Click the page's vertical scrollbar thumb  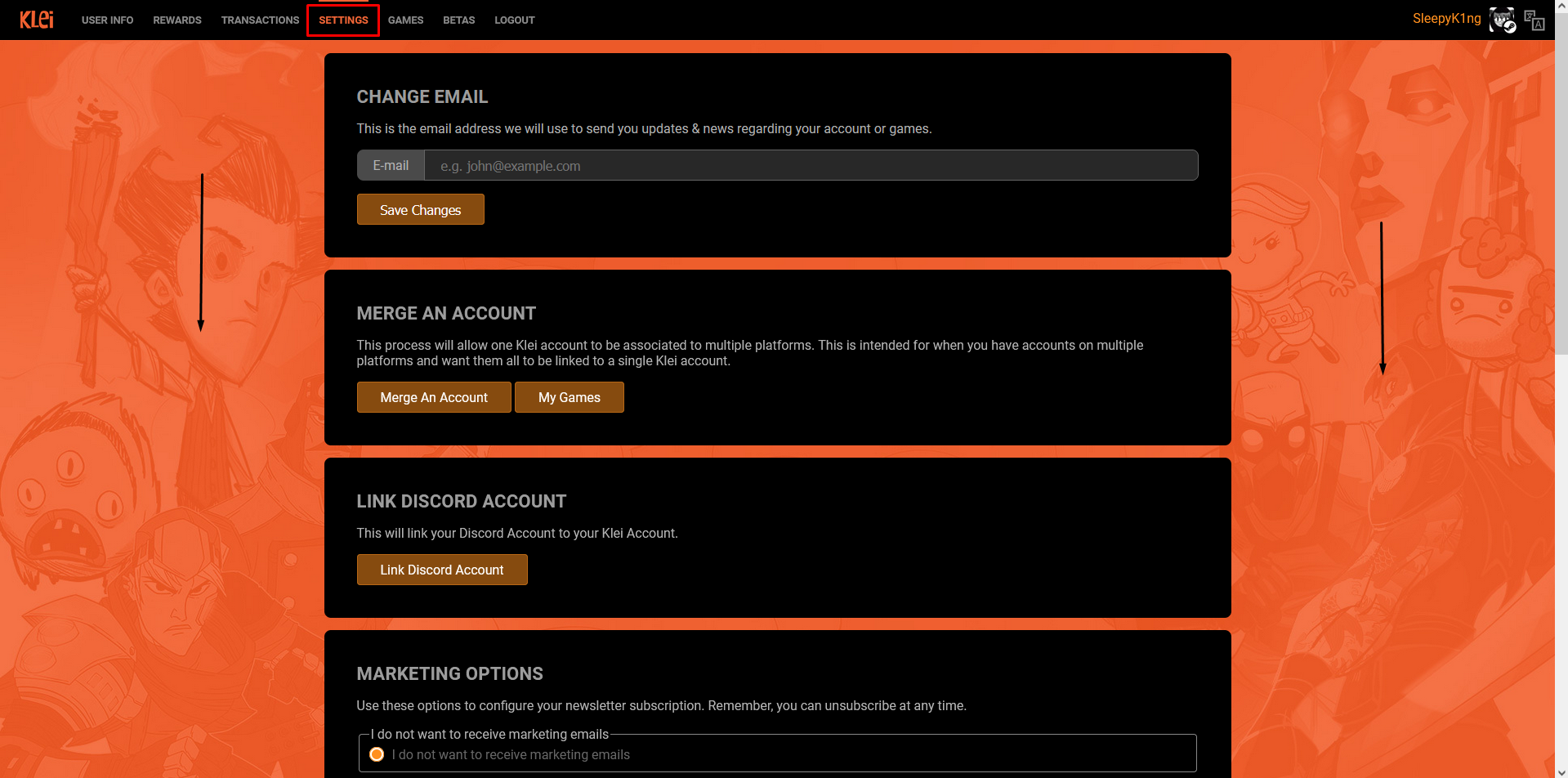click(x=1561, y=184)
